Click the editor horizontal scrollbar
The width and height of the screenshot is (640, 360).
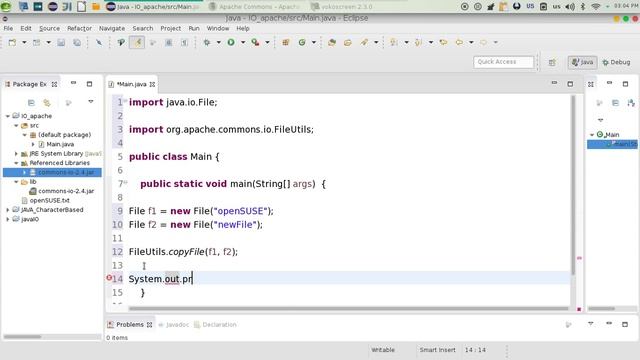(x=349, y=309)
